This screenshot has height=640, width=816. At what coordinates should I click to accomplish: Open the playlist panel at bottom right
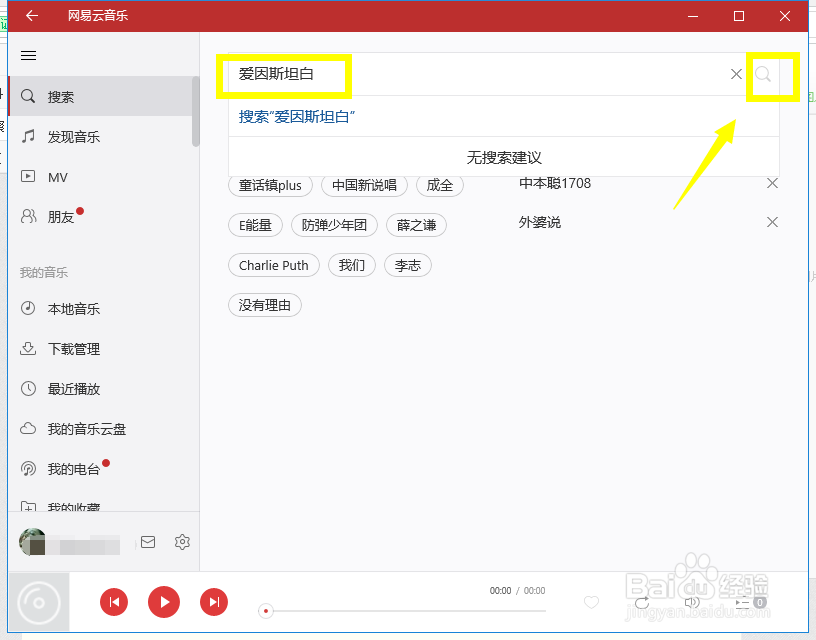pos(744,602)
